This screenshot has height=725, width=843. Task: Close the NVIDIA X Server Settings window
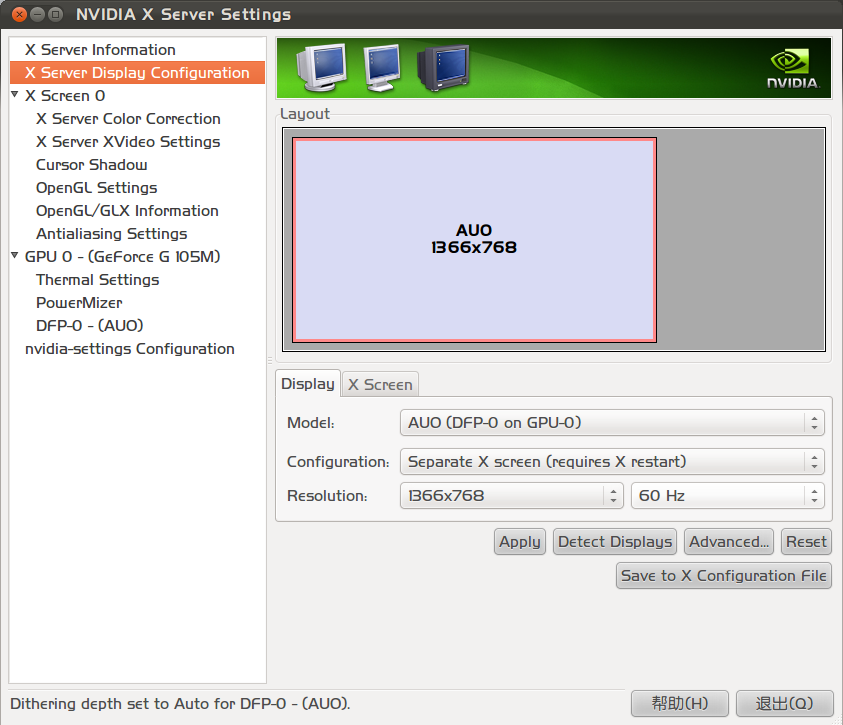pos(19,15)
